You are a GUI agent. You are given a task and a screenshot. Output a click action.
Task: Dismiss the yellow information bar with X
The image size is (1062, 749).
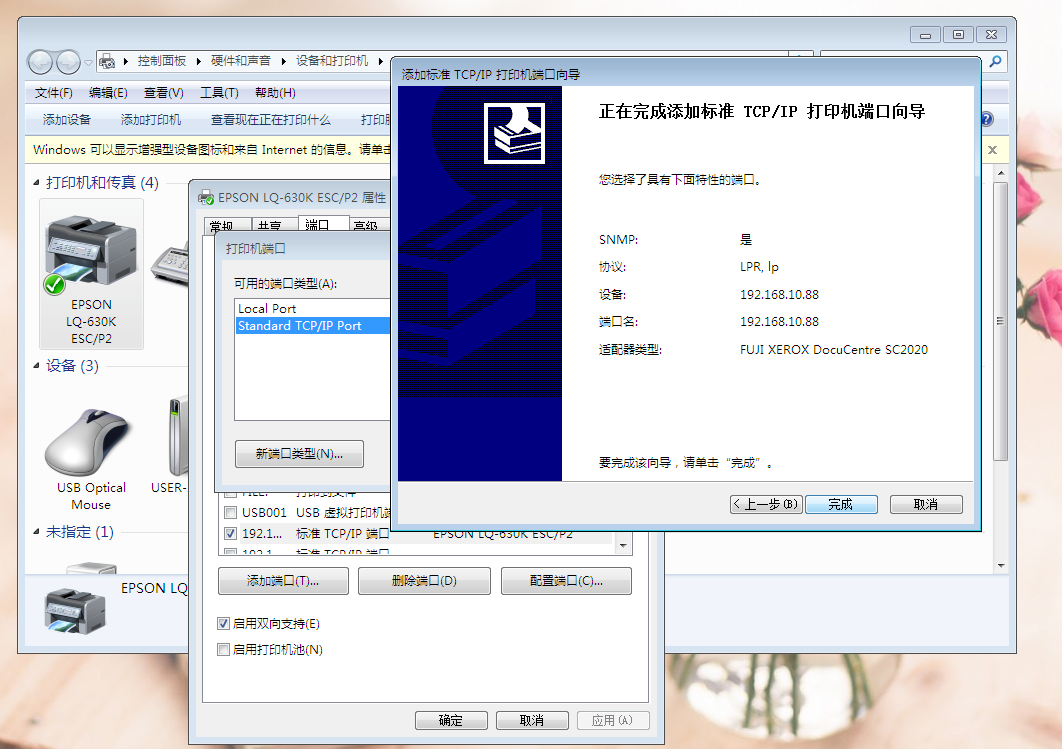click(x=992, y=150)
